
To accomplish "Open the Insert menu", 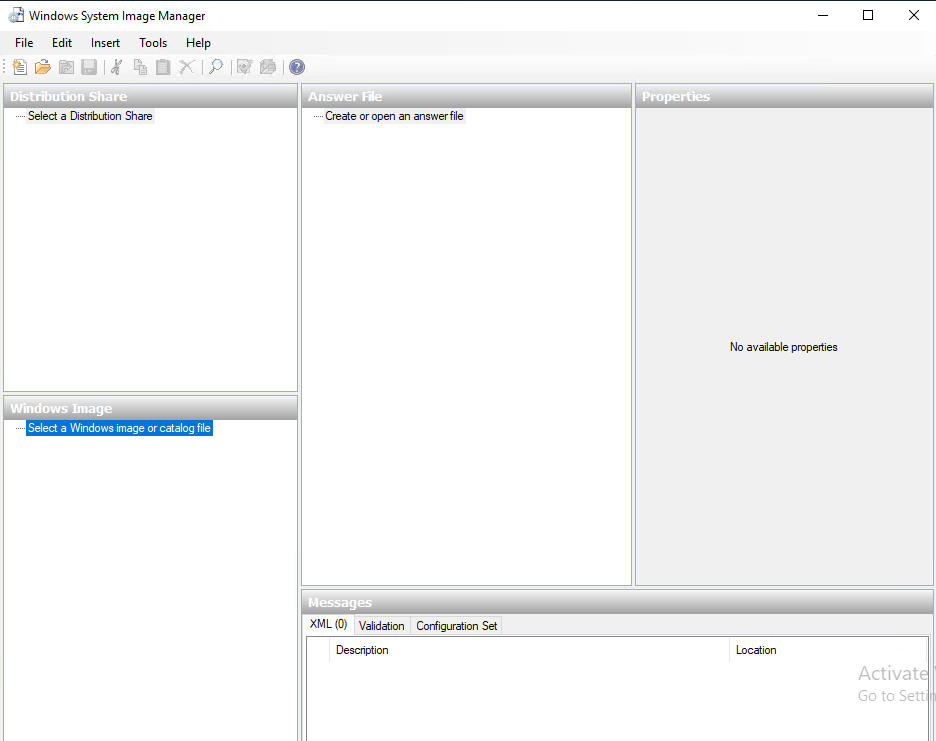I will click(105, 43).
